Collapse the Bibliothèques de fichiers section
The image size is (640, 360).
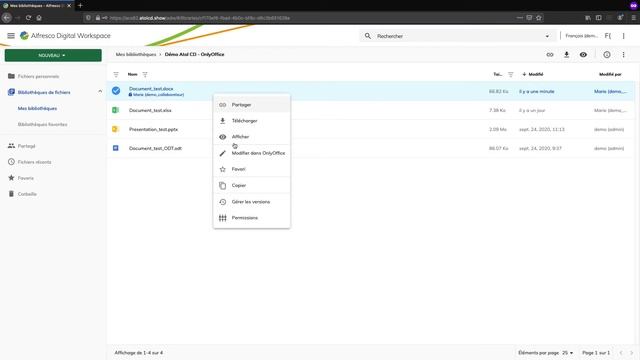pos(100,92)
